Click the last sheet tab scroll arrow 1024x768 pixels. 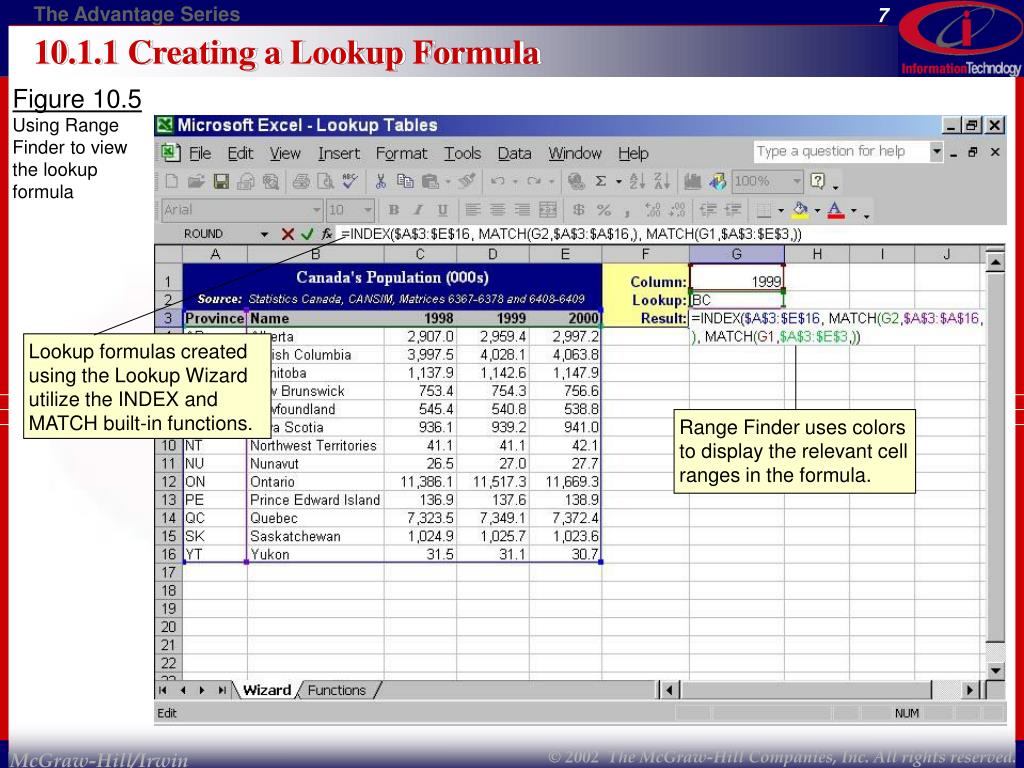222,690
